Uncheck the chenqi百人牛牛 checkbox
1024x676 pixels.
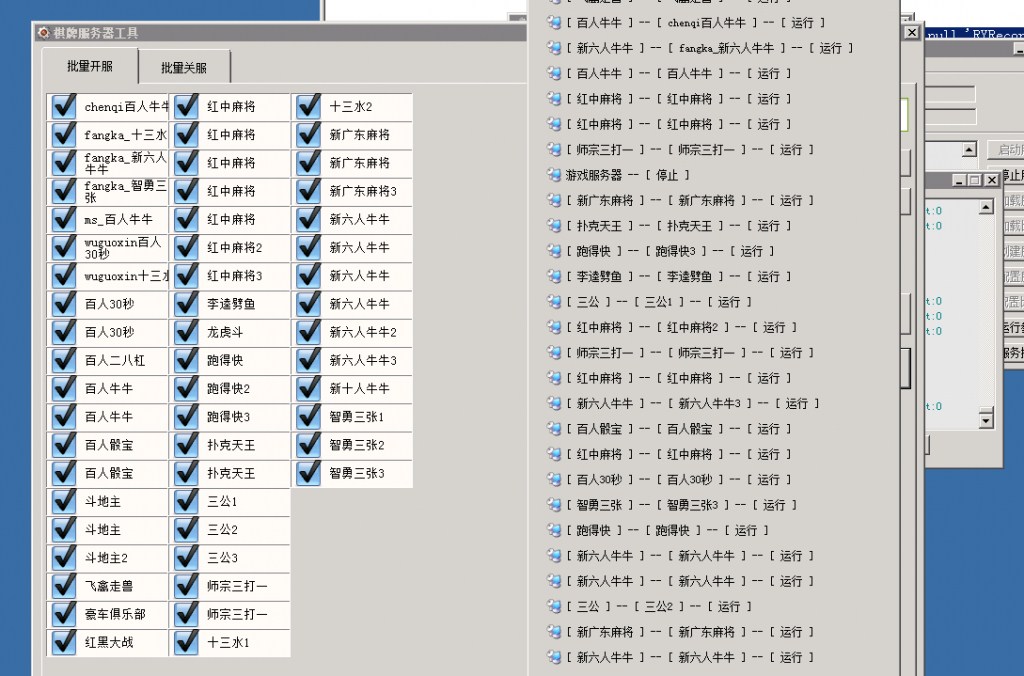click(x=65, y=106)
